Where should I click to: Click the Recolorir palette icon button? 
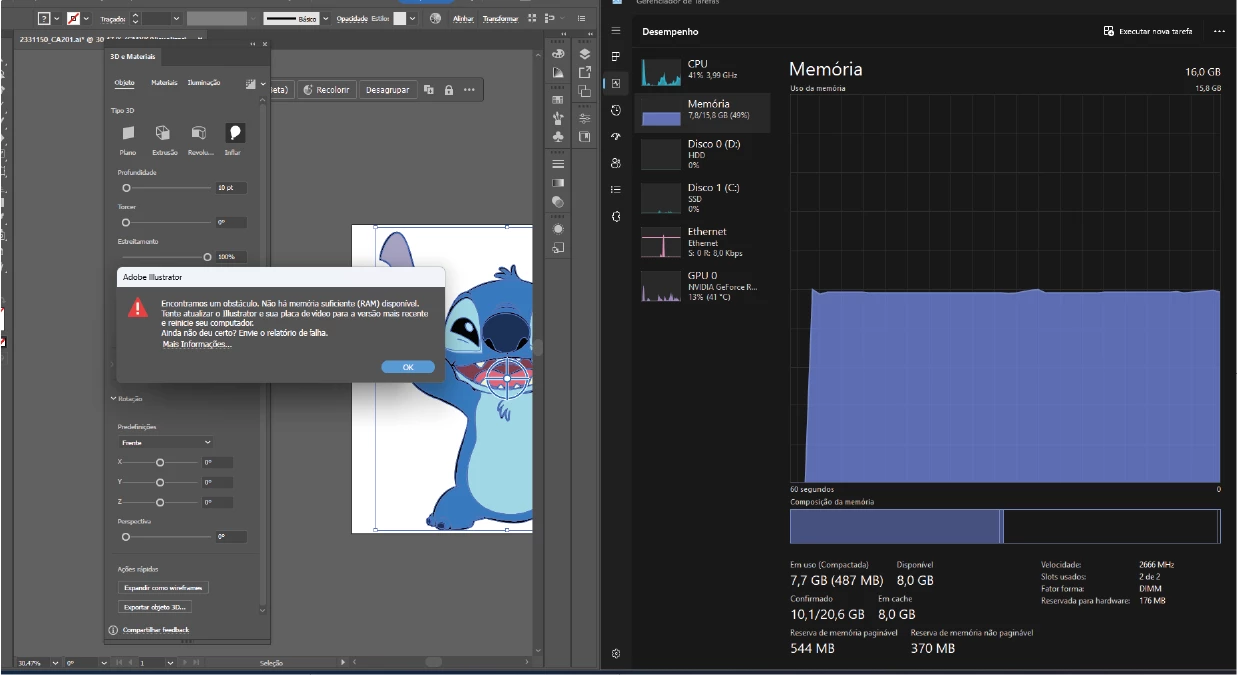tap(309, 90)
